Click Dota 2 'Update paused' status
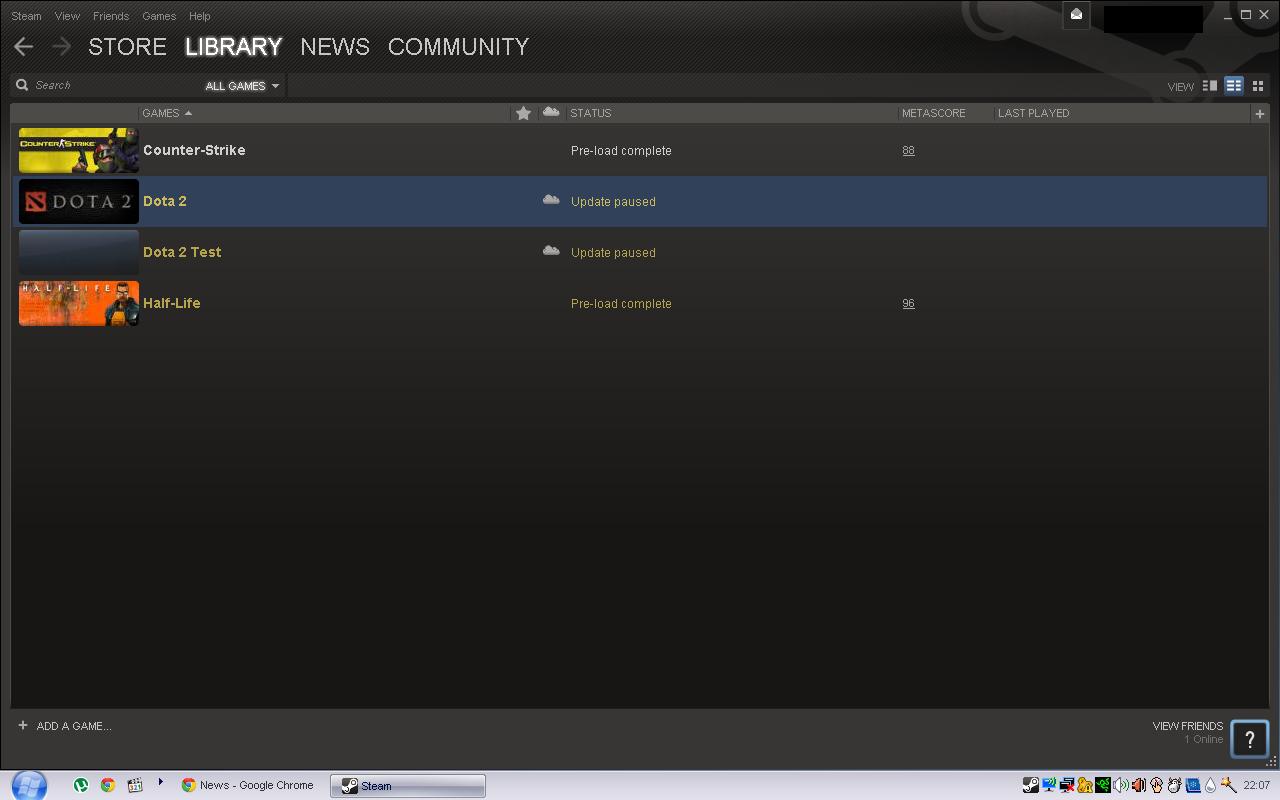The height and width of the screenshot is (800, 1280). (x=613, y=202)
